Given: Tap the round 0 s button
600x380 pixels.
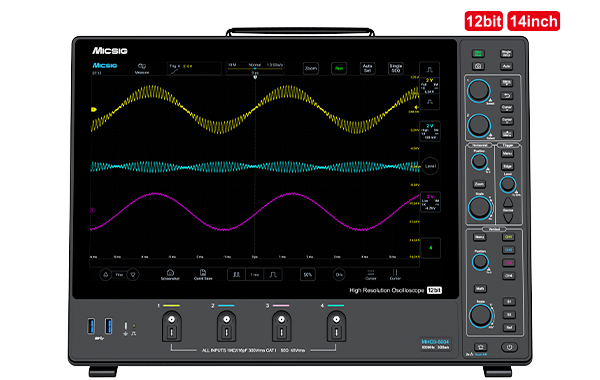Looking at the screenshot, I should click(339, 274).
